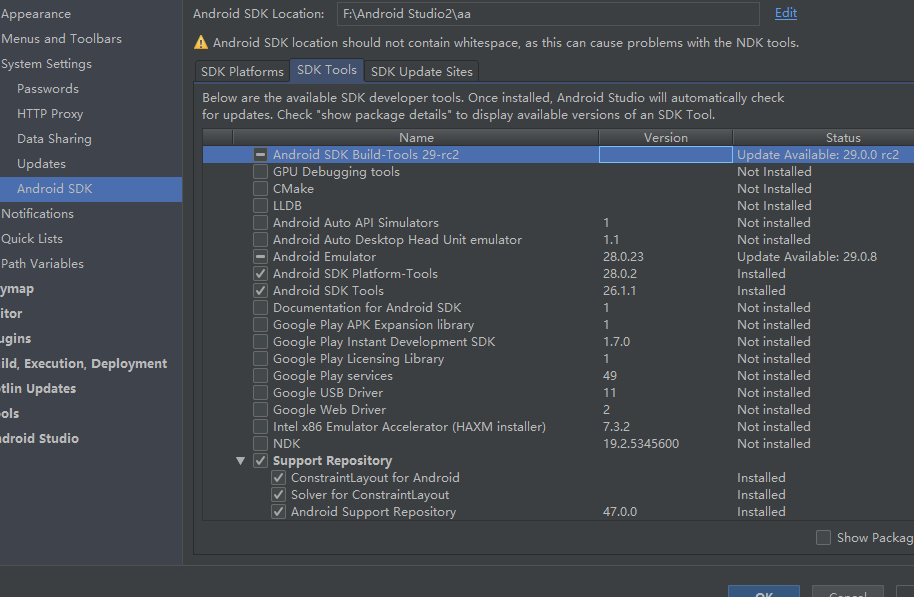This screenshot has height=597, width=914.
Task: Toggle the Show Package Details checkbox
Action: (823, 538)
